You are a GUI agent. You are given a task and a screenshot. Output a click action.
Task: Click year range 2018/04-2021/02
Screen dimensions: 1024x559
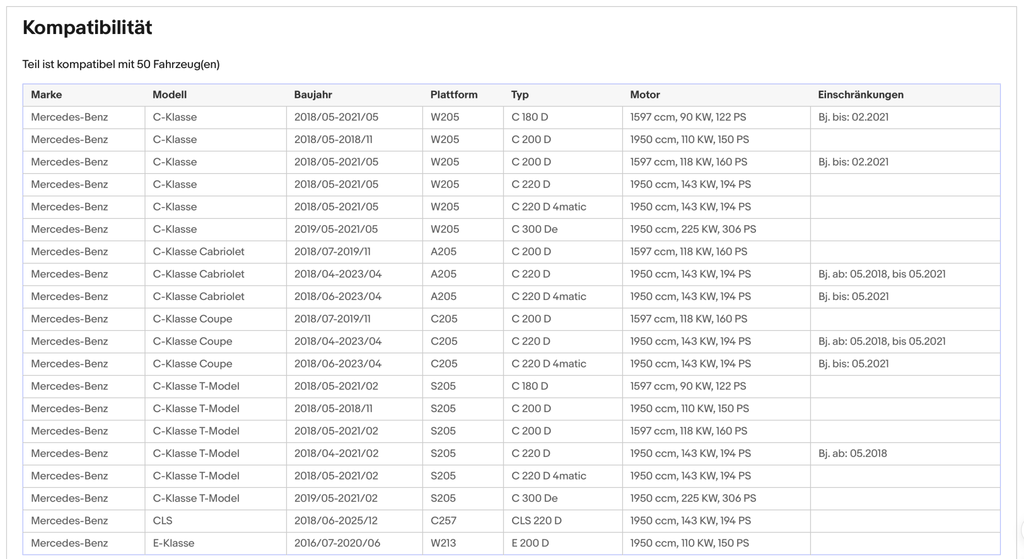[x=336, y=453]
